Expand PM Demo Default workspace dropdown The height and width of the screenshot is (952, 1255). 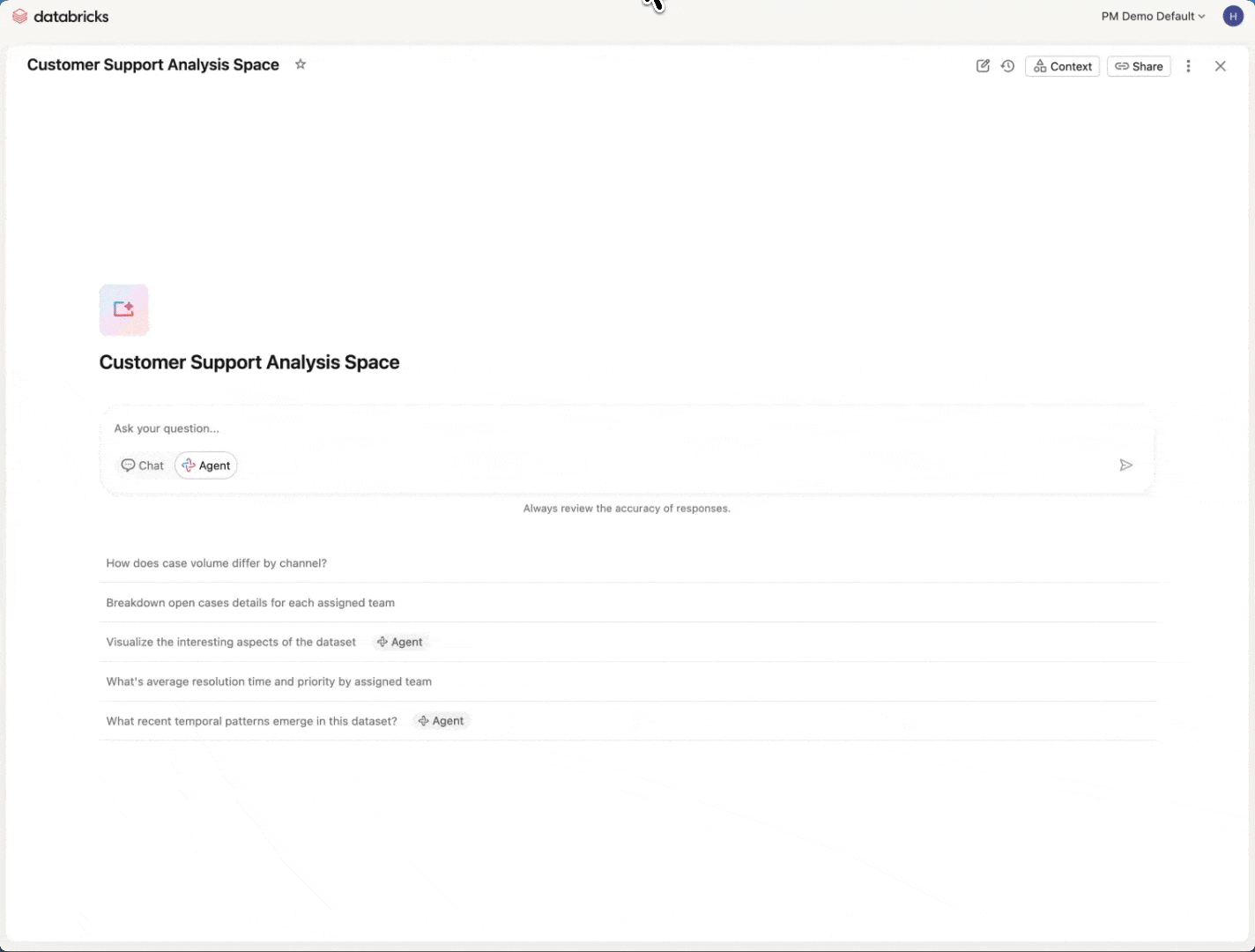1152,16
